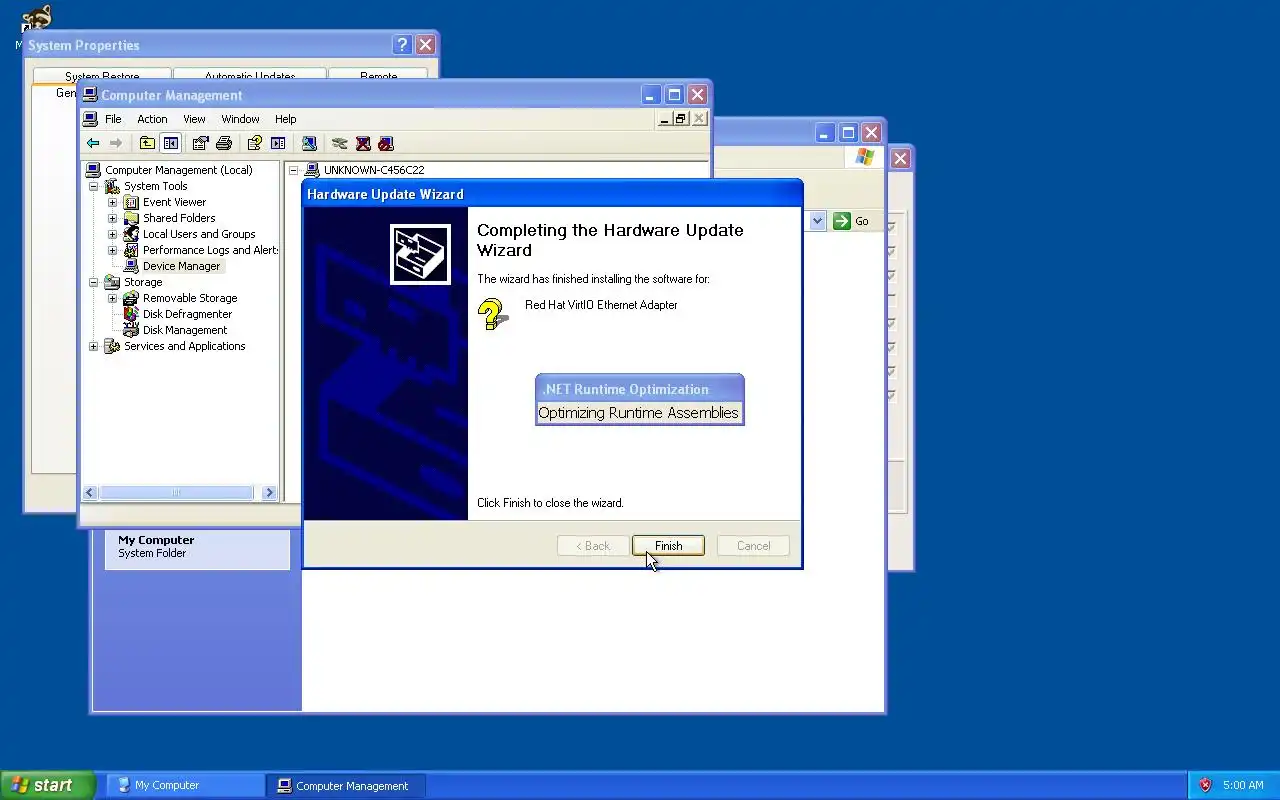Click the pane toggle icon right of Help
Image resolution: width=1280 pixels, height=800 pixels.
(x=278, y=143)
